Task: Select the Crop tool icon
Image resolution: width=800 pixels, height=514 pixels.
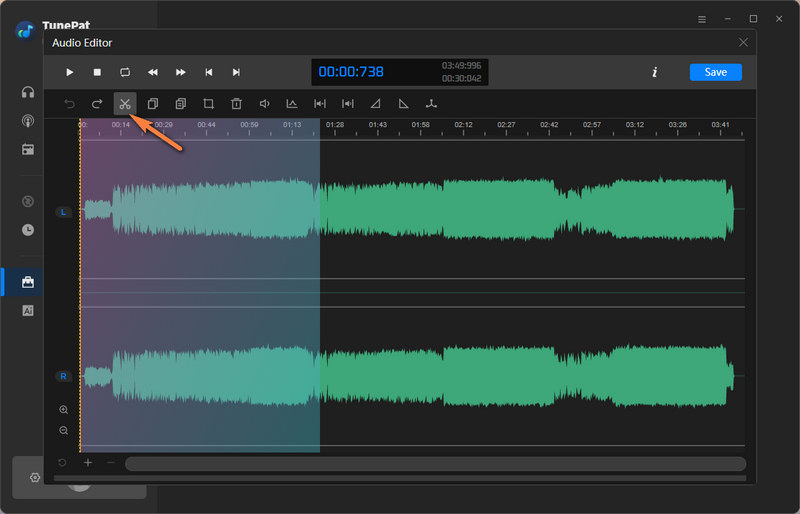Action: pos(209,103)
